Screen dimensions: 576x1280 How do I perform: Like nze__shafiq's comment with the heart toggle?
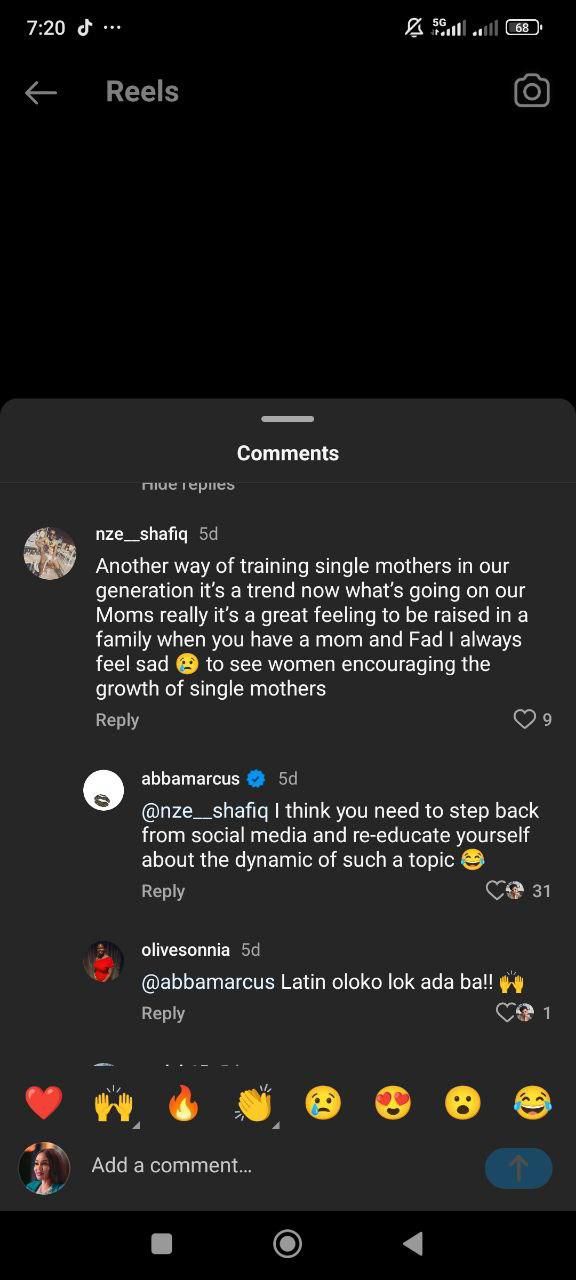coord(524,719)
